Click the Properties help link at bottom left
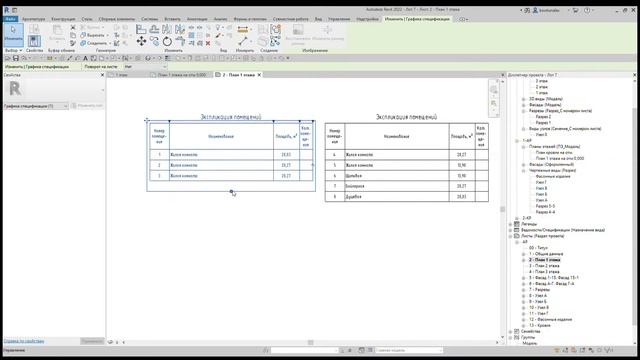Image resolution: width=640 pixels, height=360 pixels. click(24, 341)
